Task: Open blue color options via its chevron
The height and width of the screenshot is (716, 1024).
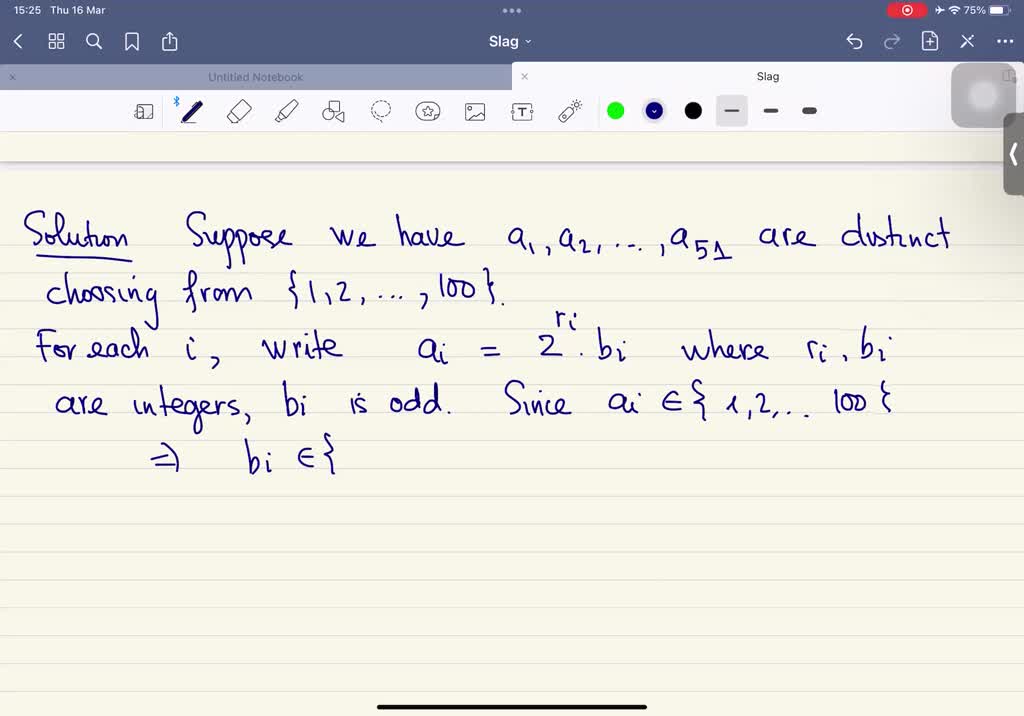Action: pos(654,111)
